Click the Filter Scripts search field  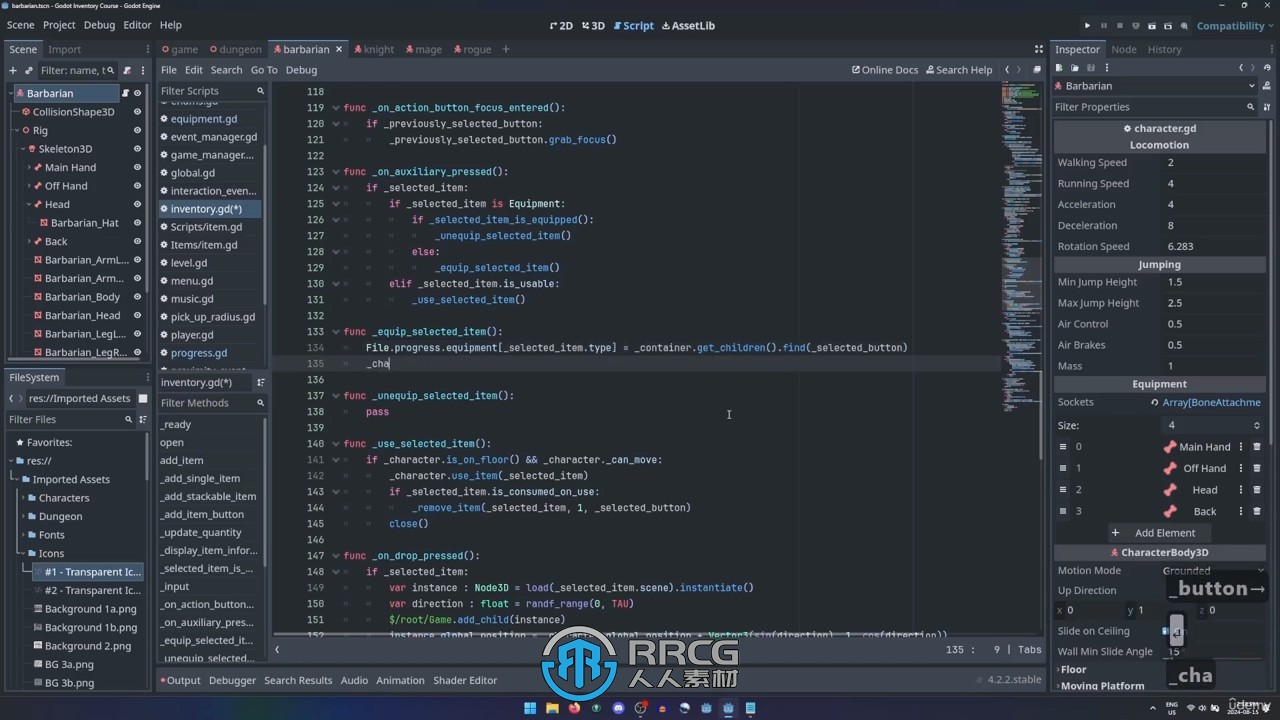click(x=212, y=91)
